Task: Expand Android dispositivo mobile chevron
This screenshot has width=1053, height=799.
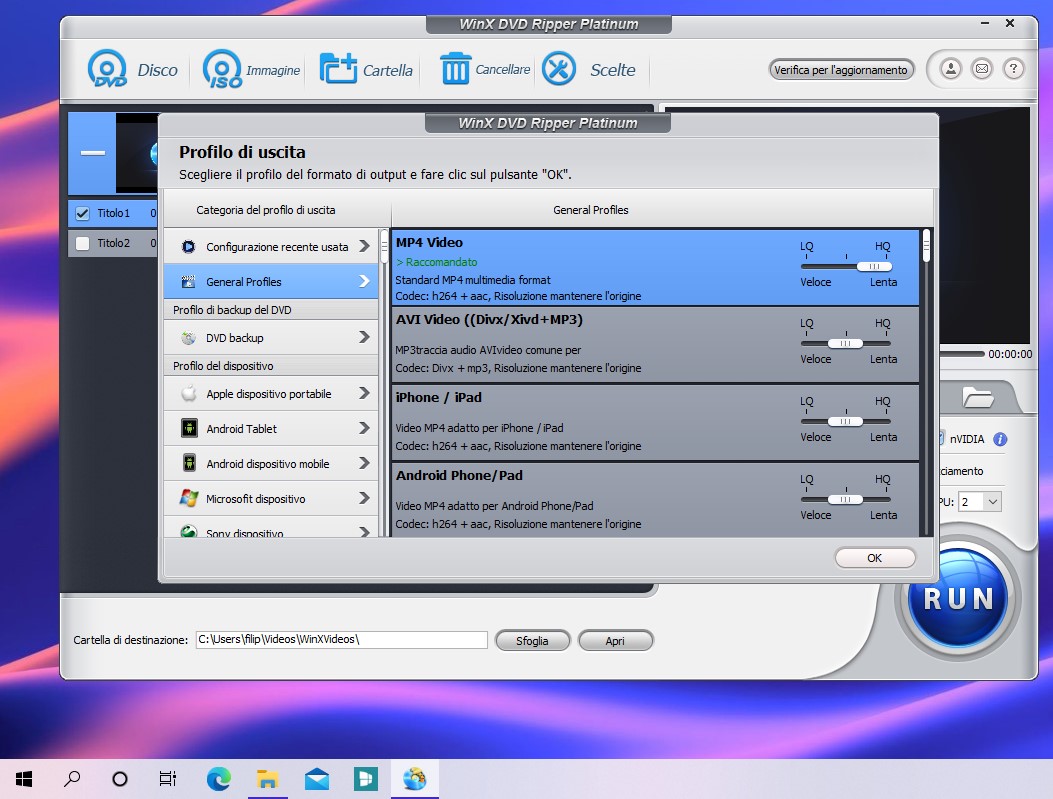Action: (x=364, y=463)
